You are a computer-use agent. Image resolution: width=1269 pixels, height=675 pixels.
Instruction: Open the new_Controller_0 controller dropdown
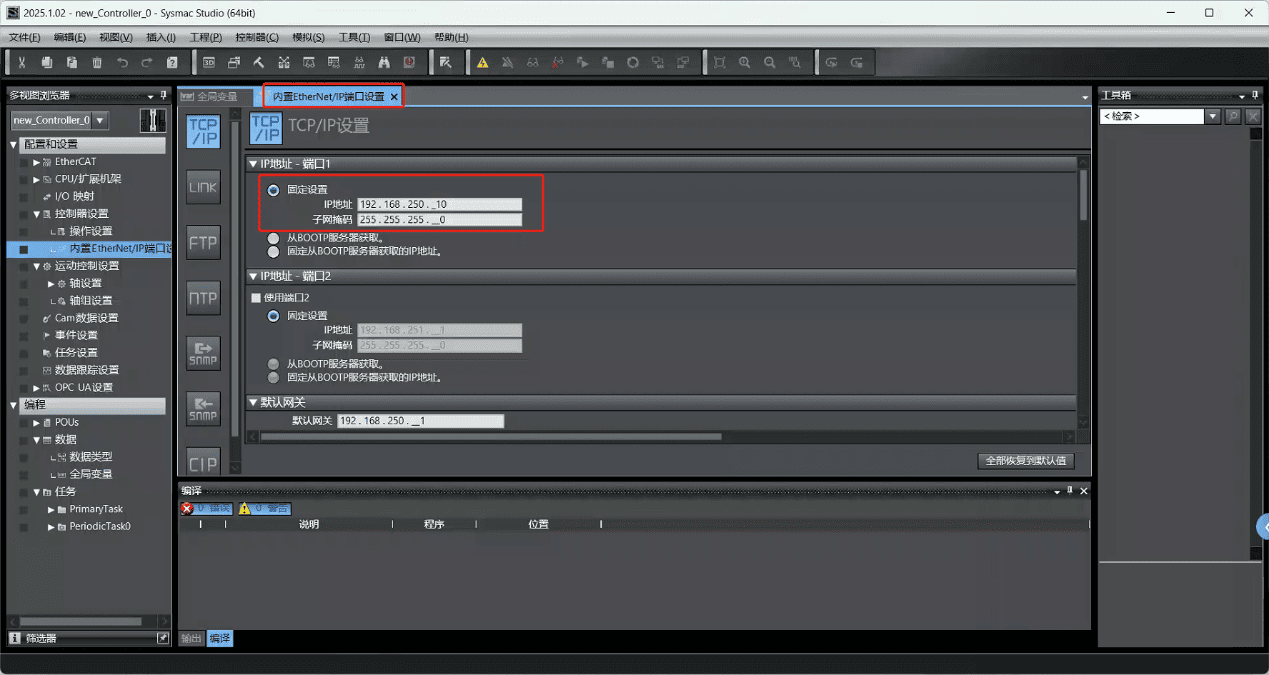click(x=97, y=119)
